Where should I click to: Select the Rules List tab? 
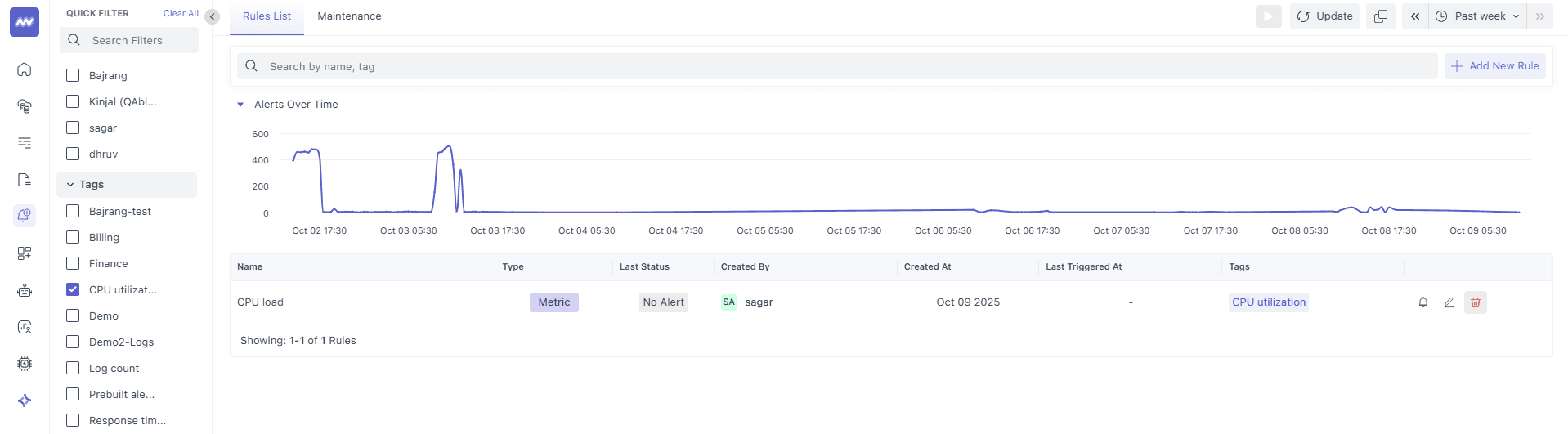coord(267,16)
